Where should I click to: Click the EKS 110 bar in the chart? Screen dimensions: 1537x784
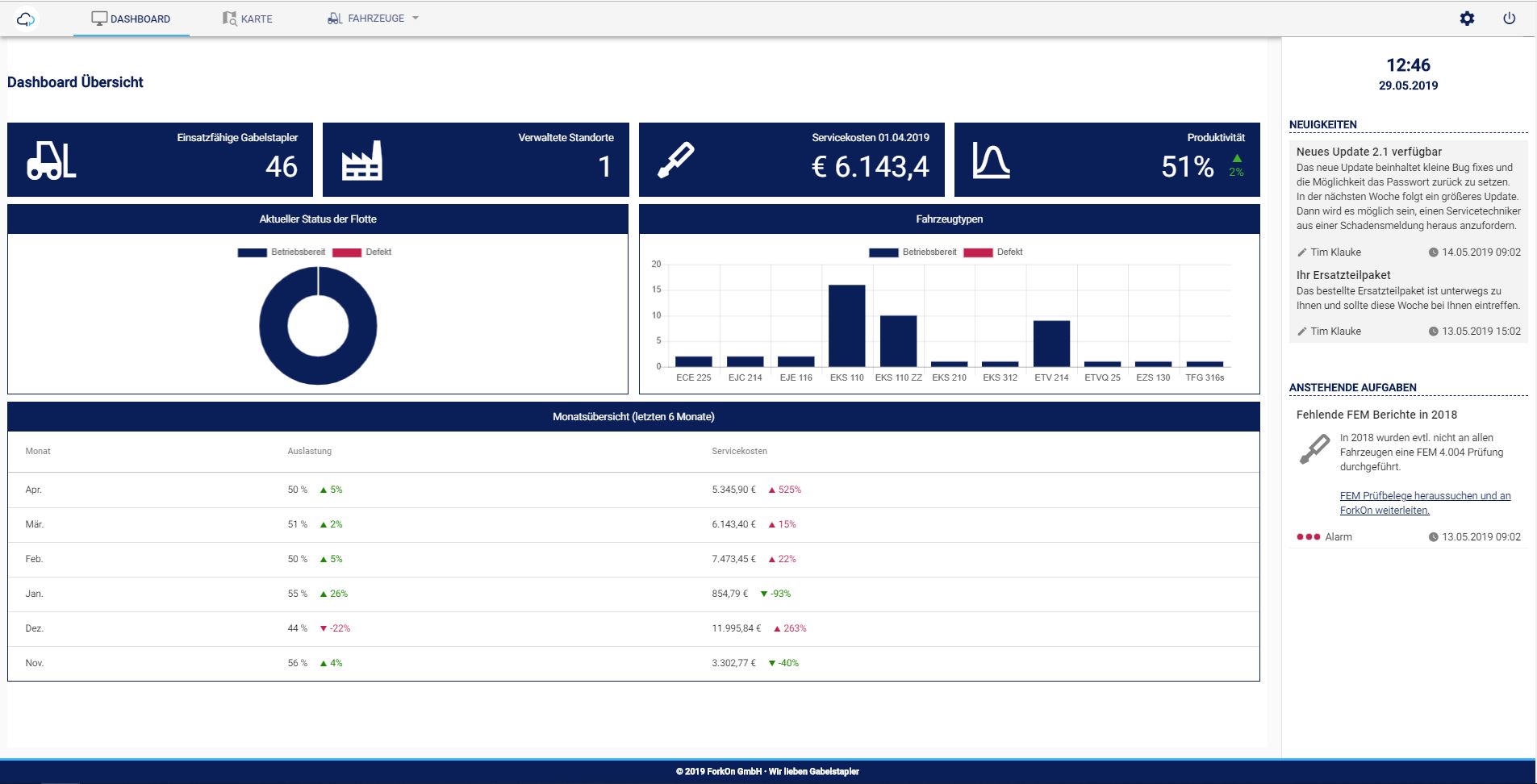pyautogui.click(x=846, y=326)
